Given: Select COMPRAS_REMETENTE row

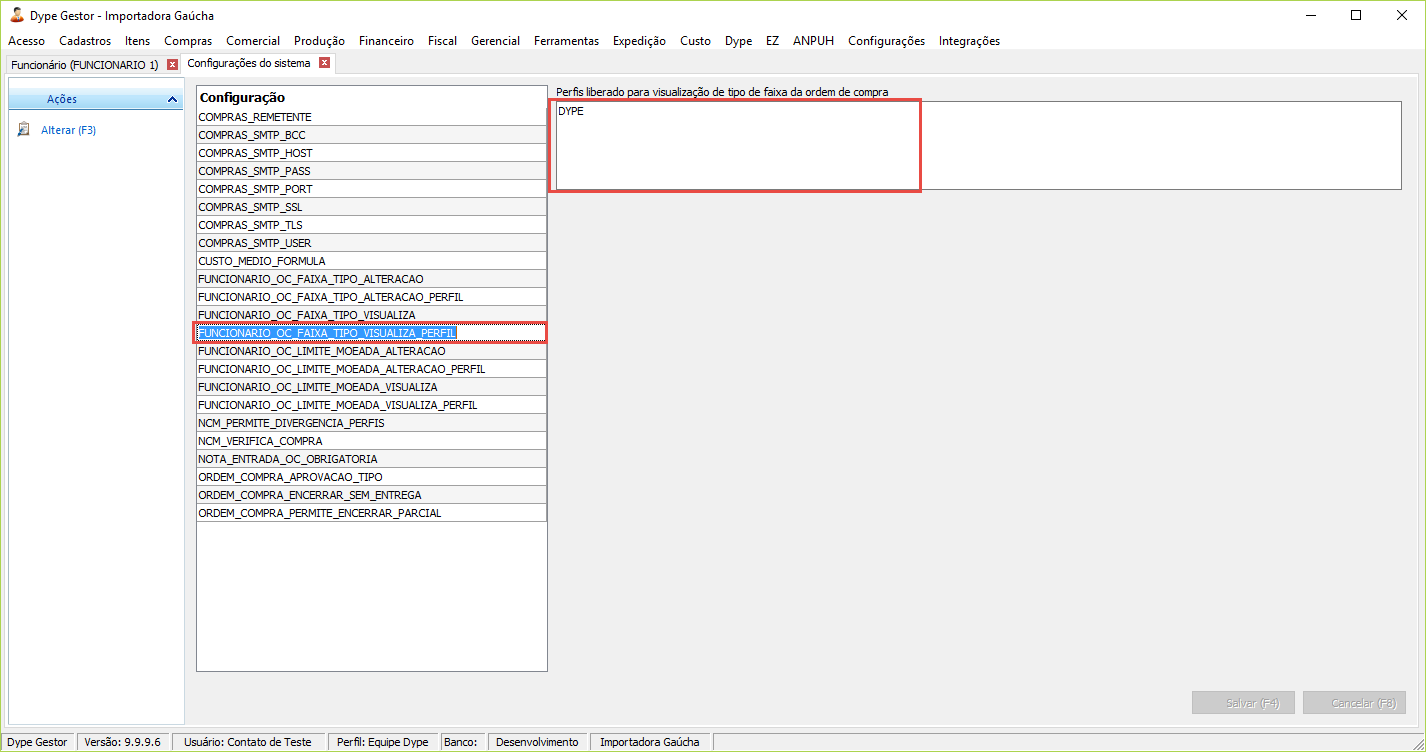Looking at the screenshot, I should tap(371, 117).
